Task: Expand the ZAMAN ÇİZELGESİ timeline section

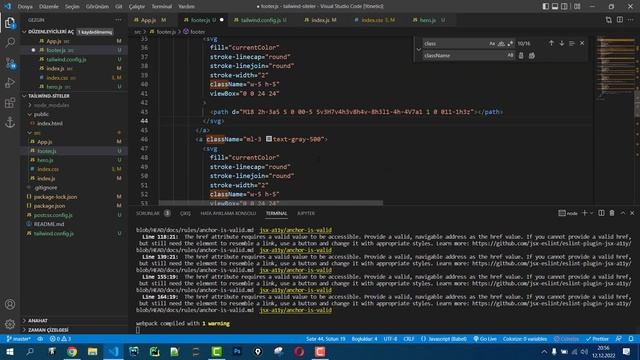Action: tap(48, 330)
